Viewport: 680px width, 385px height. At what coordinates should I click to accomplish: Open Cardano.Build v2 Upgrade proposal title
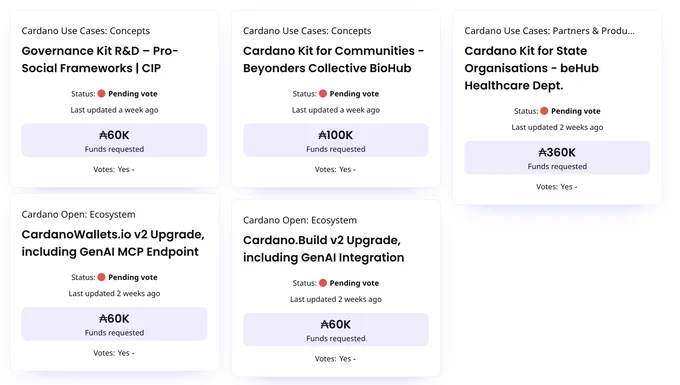coord(324,249)
